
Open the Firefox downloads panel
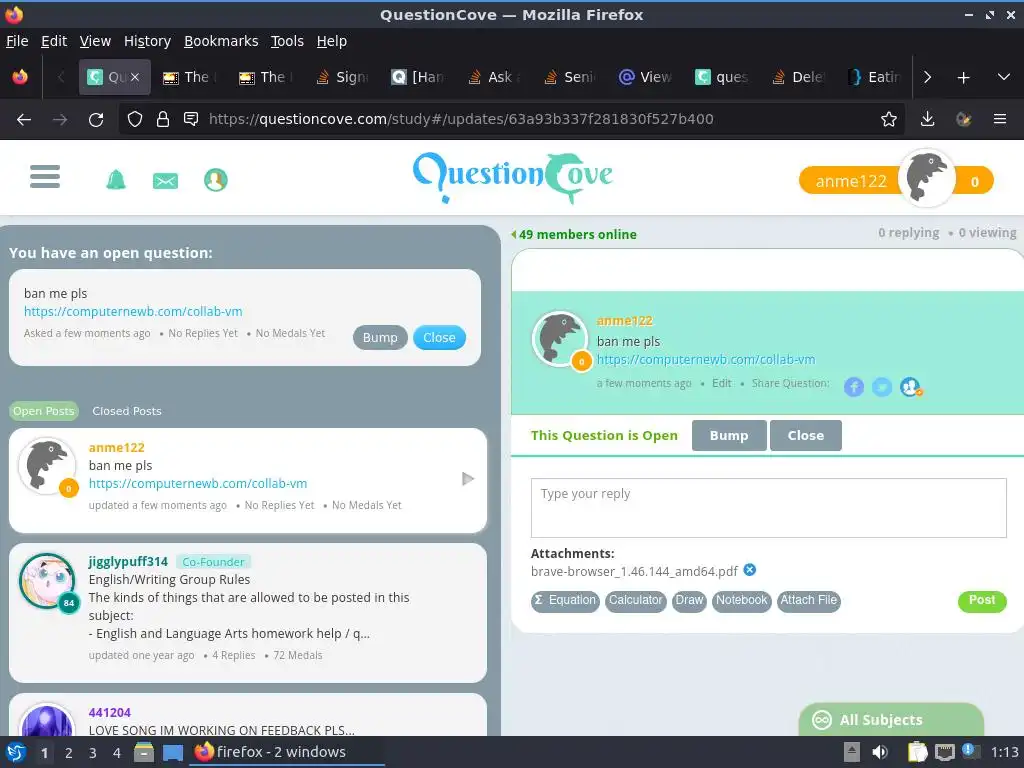pos(927,120)
